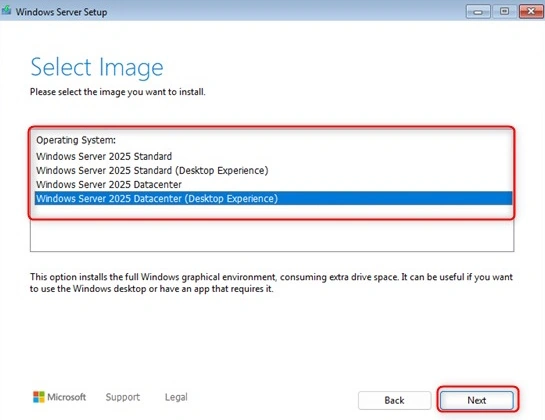Continue with the Next button
The height and width of the screenshot is (420, 545).
pyautogui.click(x=477, y=400)
